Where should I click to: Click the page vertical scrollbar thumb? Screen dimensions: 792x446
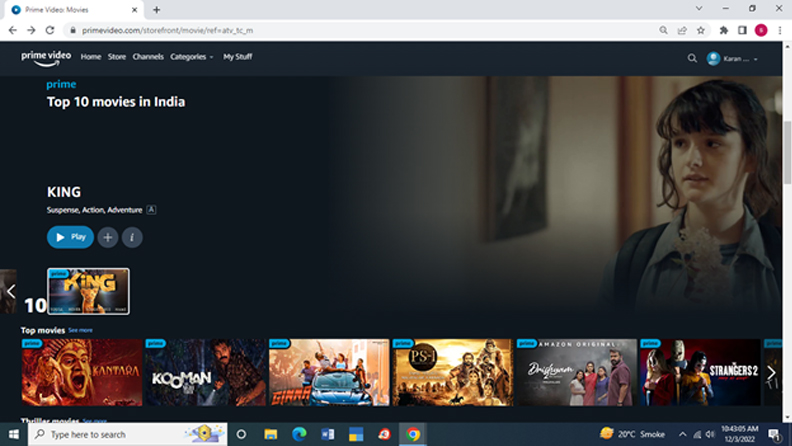point(787,152)
